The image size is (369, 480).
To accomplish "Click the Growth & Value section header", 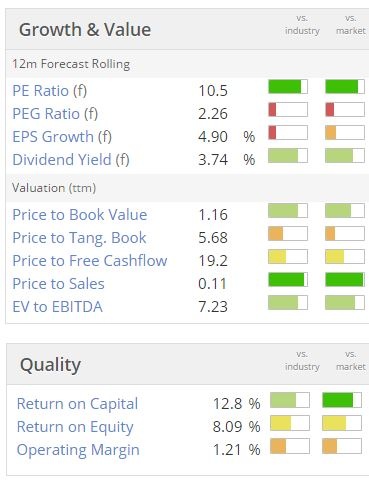I will pos(85,30).
